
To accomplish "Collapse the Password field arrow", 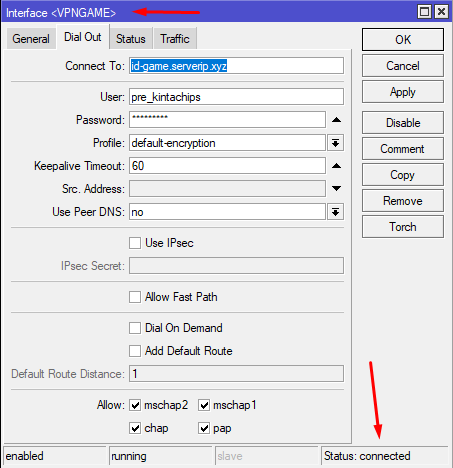I will 336,120.
